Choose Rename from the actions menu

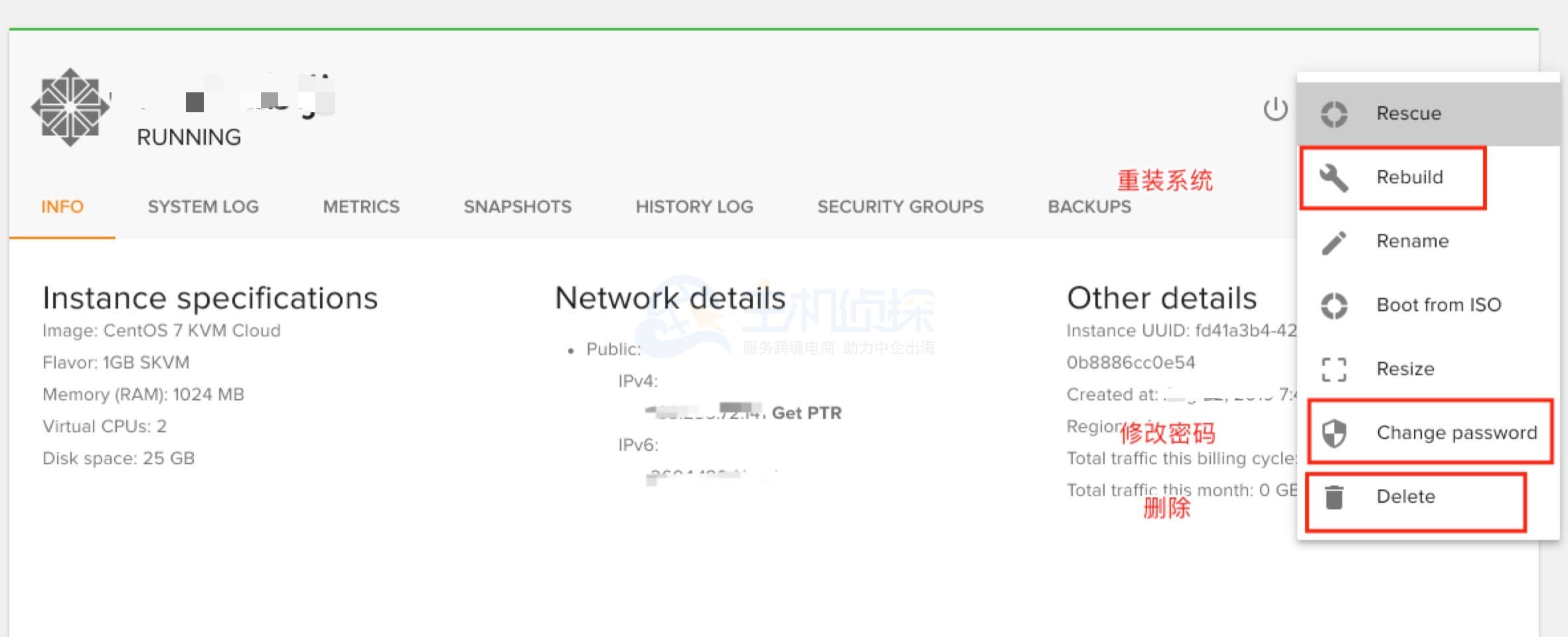click(1412, 241)
